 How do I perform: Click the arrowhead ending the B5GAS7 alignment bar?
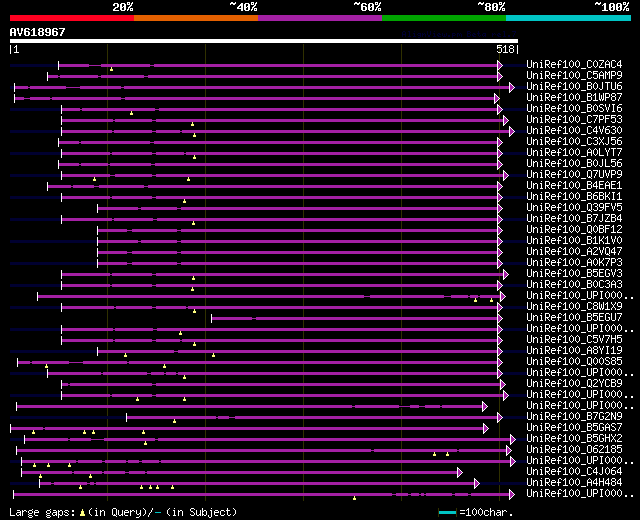pos(486,429)
